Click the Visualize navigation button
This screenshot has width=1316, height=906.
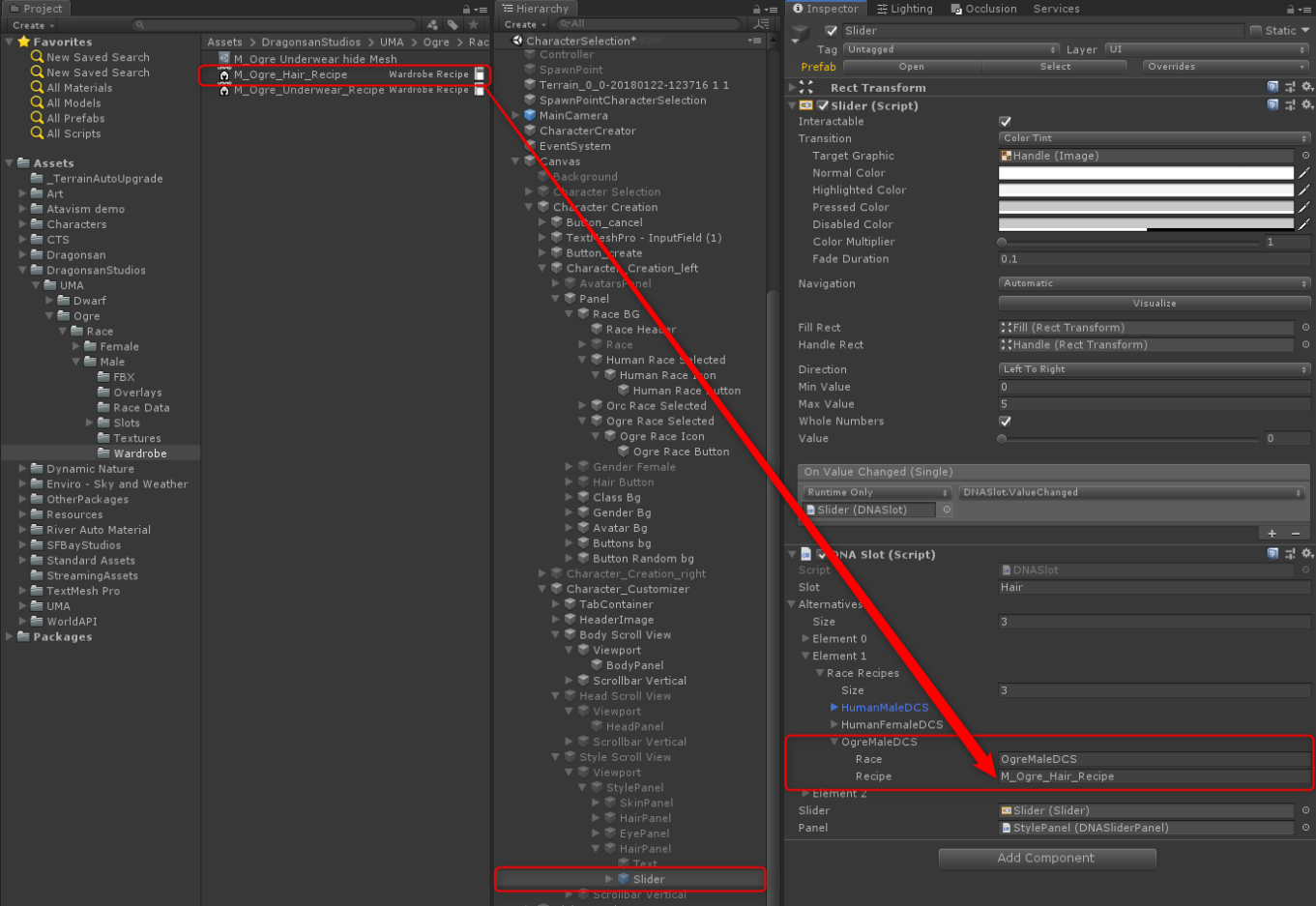point(1154,304)
